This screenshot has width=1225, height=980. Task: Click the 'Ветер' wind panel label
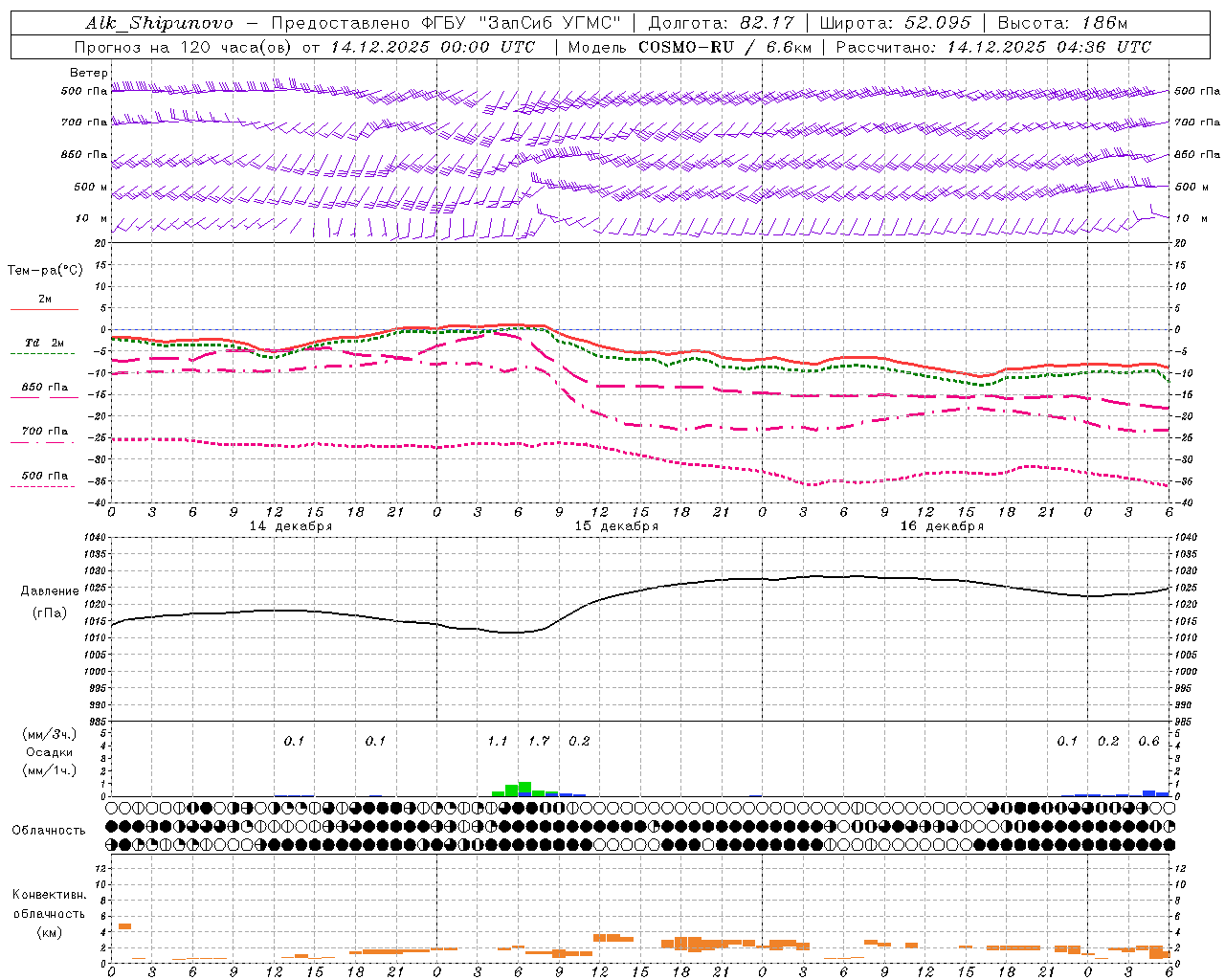(x=89, y=73)
